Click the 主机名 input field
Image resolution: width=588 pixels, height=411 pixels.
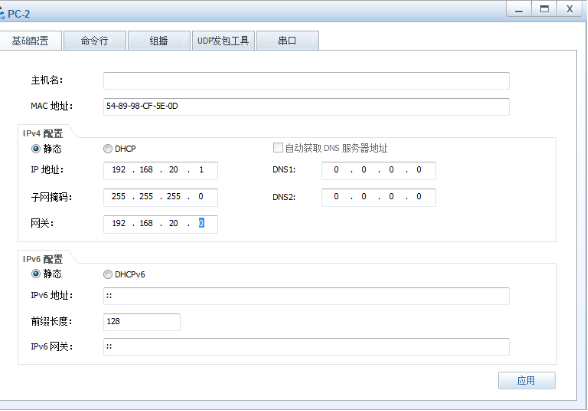click(306, 81)
